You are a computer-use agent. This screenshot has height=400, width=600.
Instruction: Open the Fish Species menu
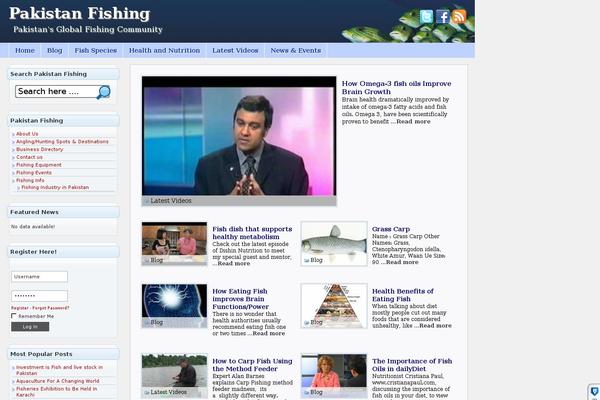(96, 51)
